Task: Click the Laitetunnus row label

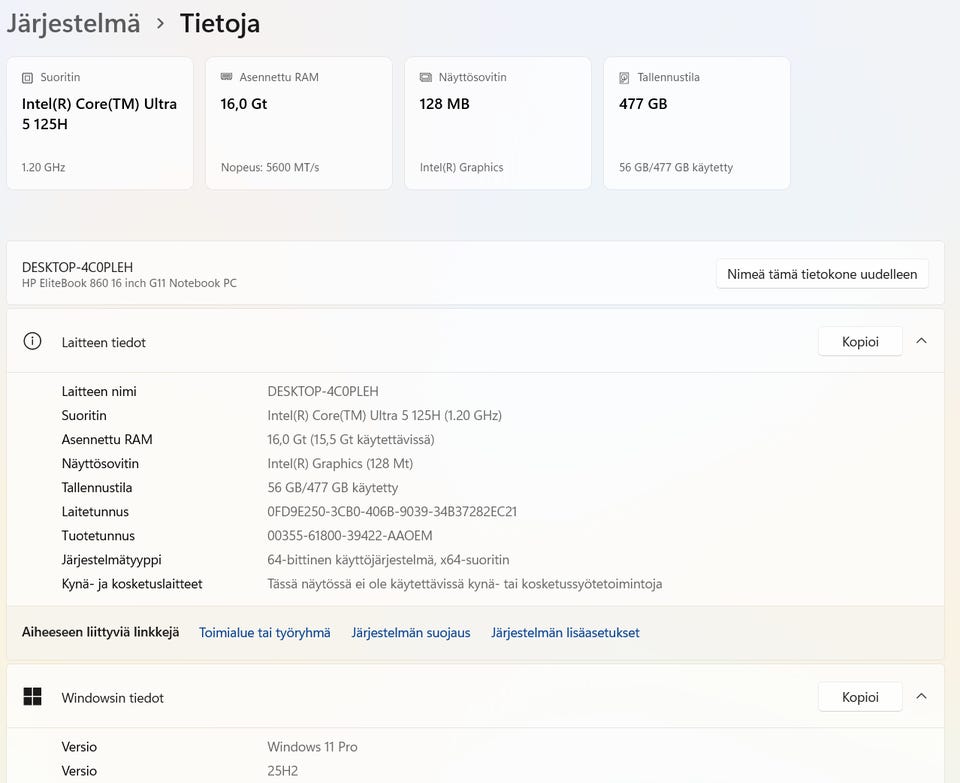Action: point(95,511)
